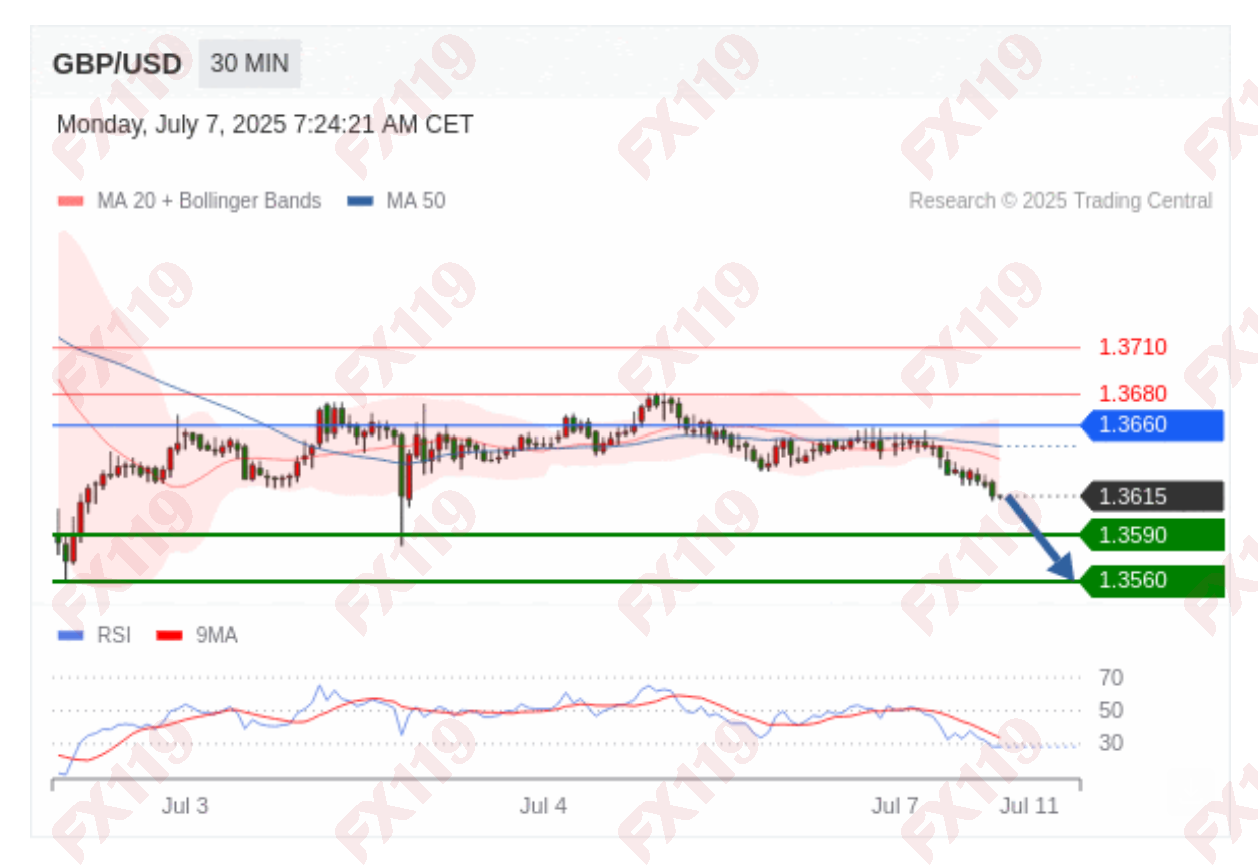Click the red 1.3710 resistance label
This screenshot has width=1258, height=868.
pyautogui.click(x=1133, y=348)
